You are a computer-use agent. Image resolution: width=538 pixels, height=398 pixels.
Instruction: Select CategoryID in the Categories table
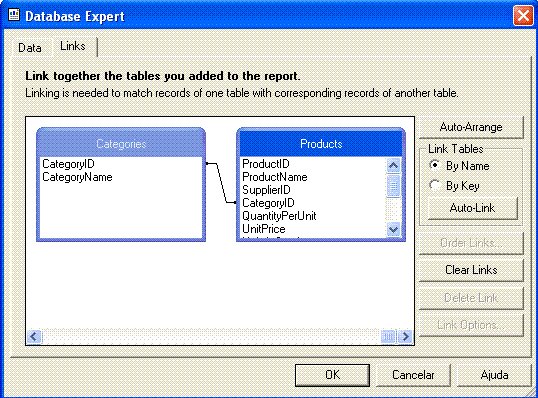click(68, 164)
